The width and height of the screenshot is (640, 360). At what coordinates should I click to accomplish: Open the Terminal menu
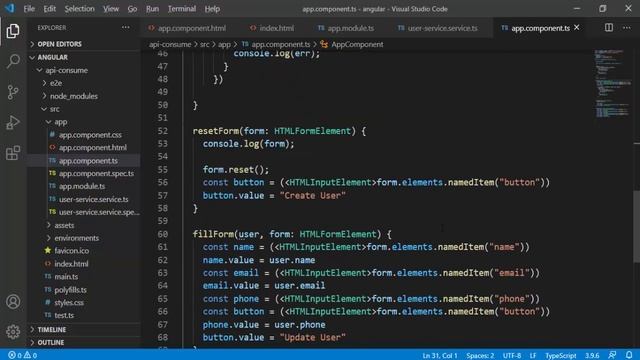pyautogui.click(x=182, y=9)
